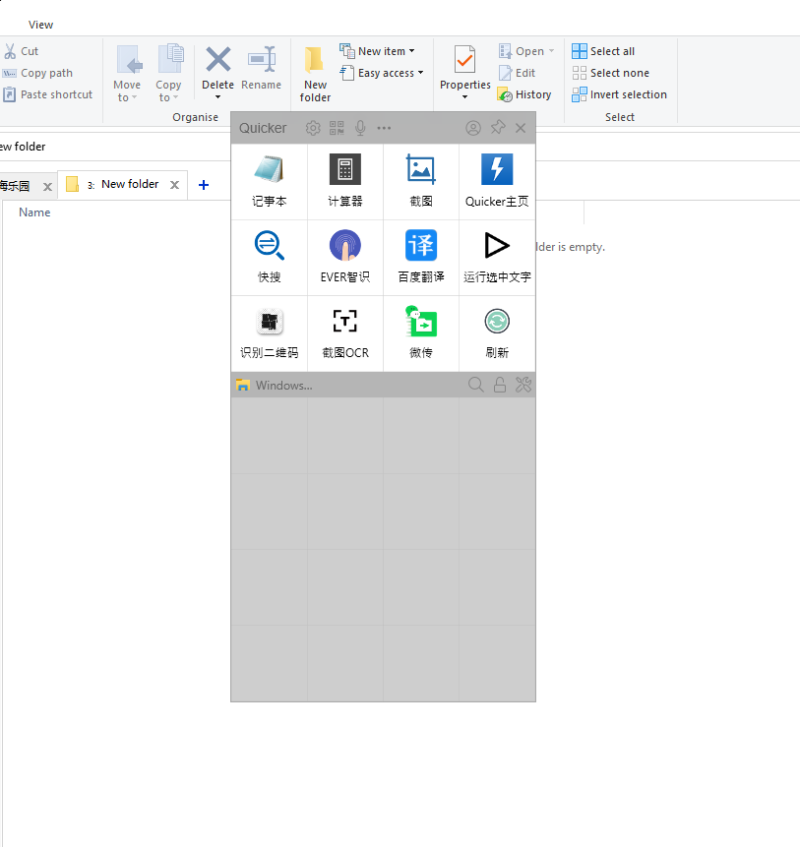Open the 计算器 calculator action
800x847 pixels.
click(x=345, y=182)
